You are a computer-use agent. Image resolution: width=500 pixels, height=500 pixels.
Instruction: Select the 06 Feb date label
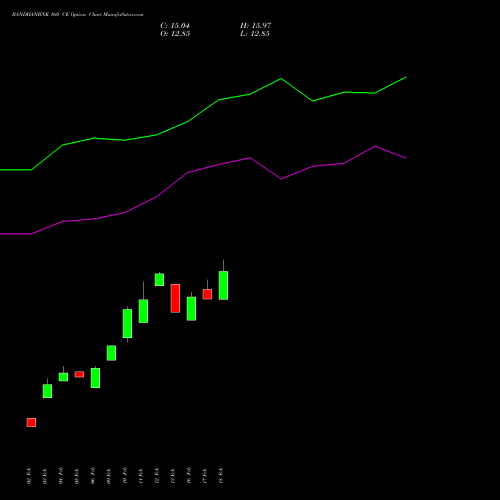93,476
